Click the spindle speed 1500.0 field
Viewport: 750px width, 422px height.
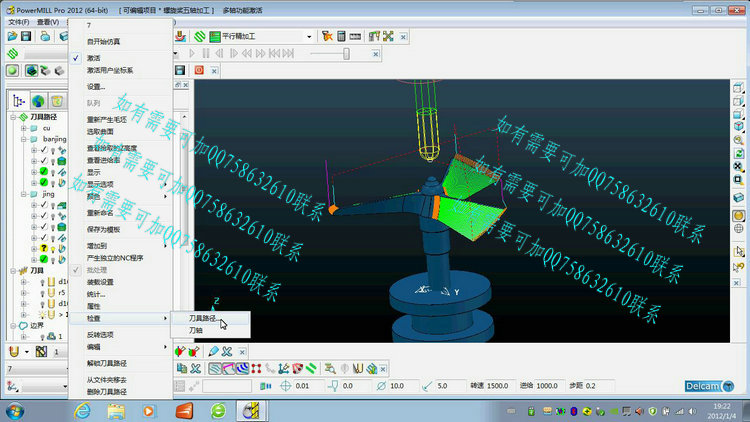click(500, 386)
